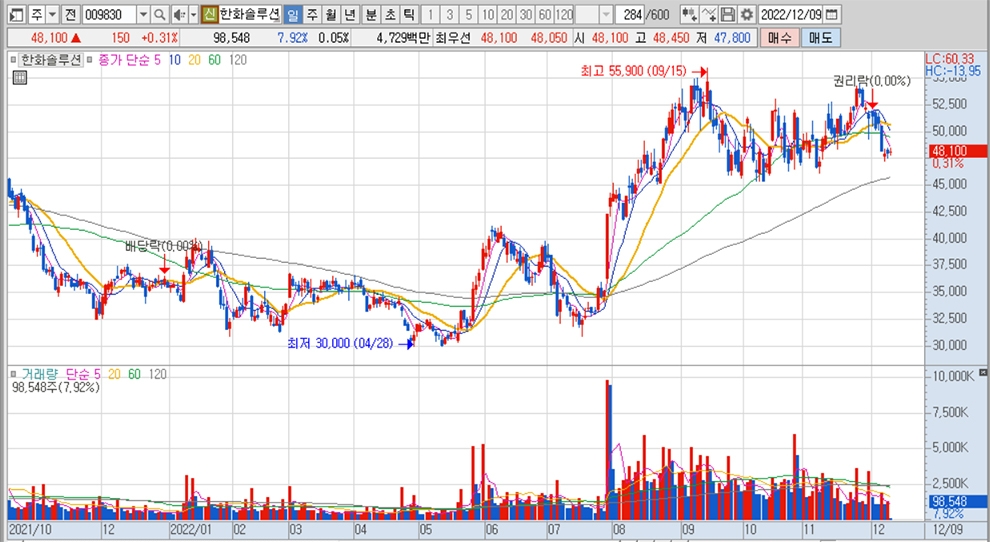Click the 4,729백만 trading value text
The height and width of the screenshot is (542, 990).
403,38
